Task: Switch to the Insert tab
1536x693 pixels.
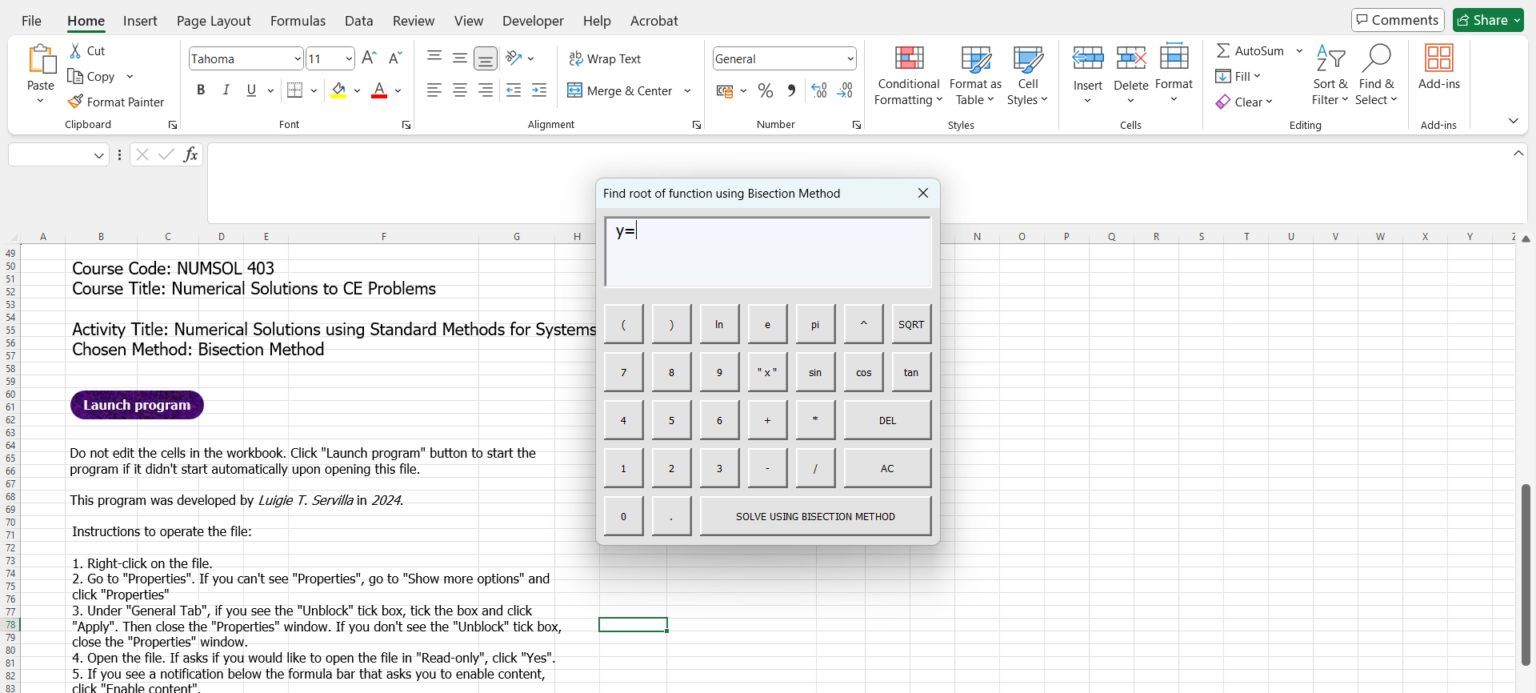Action: point(140,20)
